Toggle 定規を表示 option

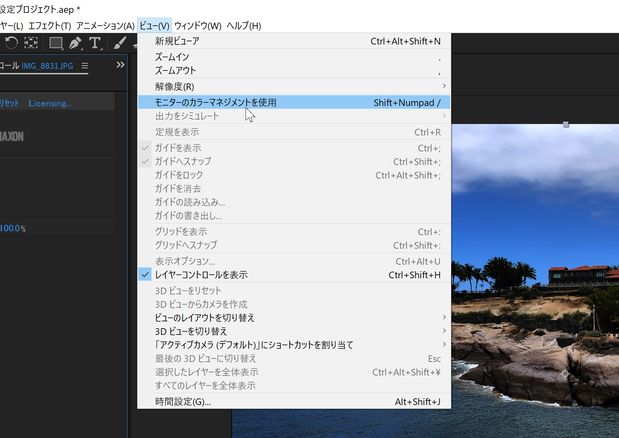[294, 132]
